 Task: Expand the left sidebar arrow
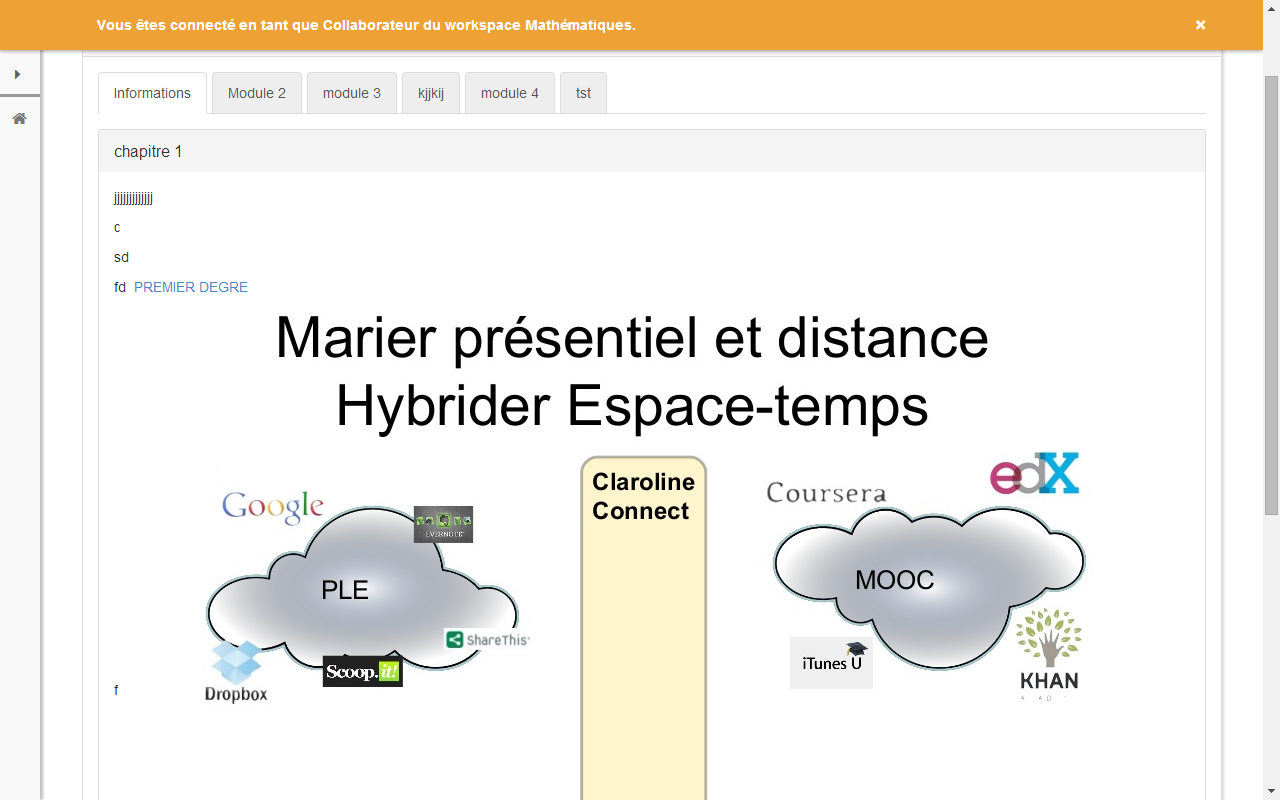[18, 74]
